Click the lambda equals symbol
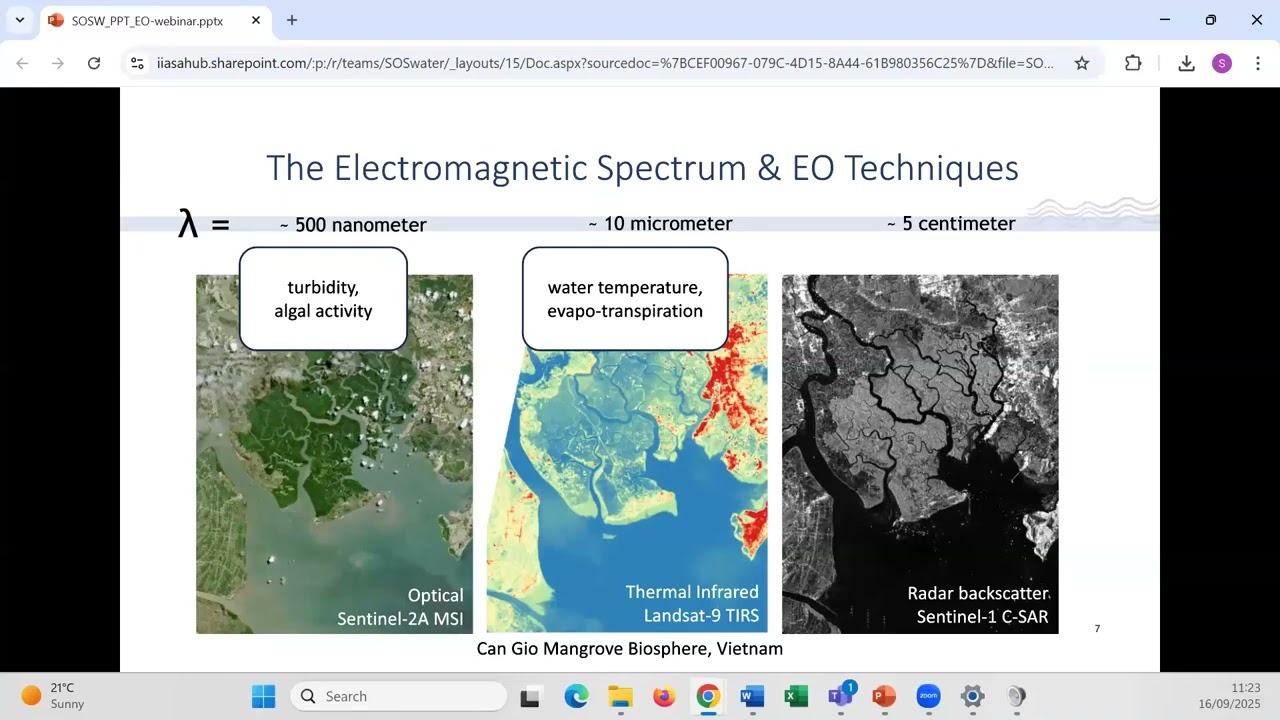 (x=204, y=224)
